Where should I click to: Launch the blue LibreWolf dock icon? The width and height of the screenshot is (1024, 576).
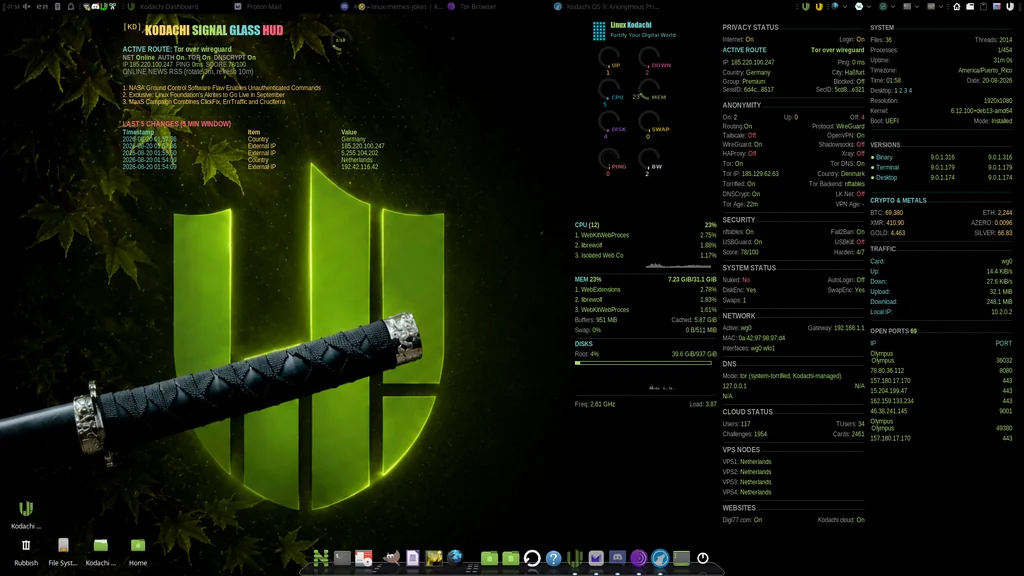(x=660, y=558)
